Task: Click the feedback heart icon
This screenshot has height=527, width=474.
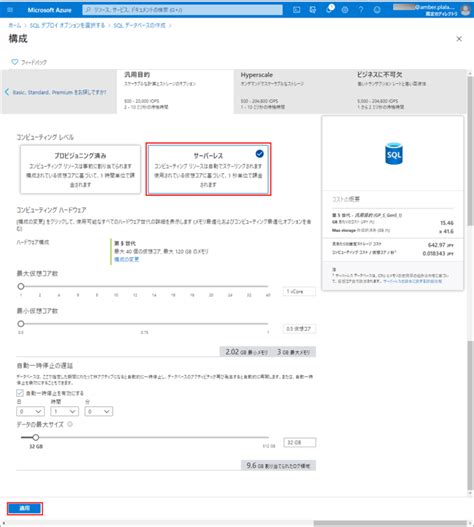Action: pos(14,62)
